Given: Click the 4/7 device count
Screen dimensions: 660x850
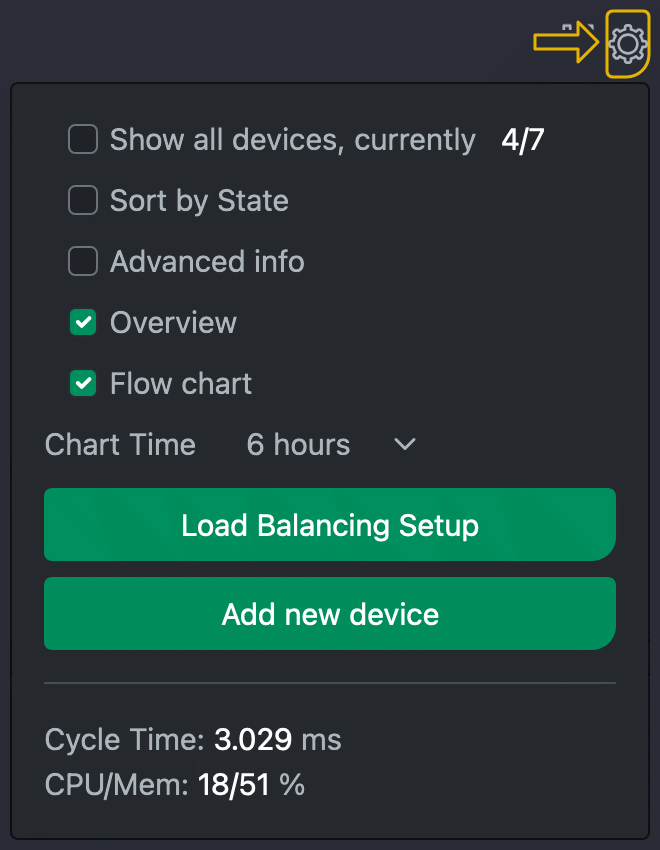Looking at the screenshot, I should point(522,139).
